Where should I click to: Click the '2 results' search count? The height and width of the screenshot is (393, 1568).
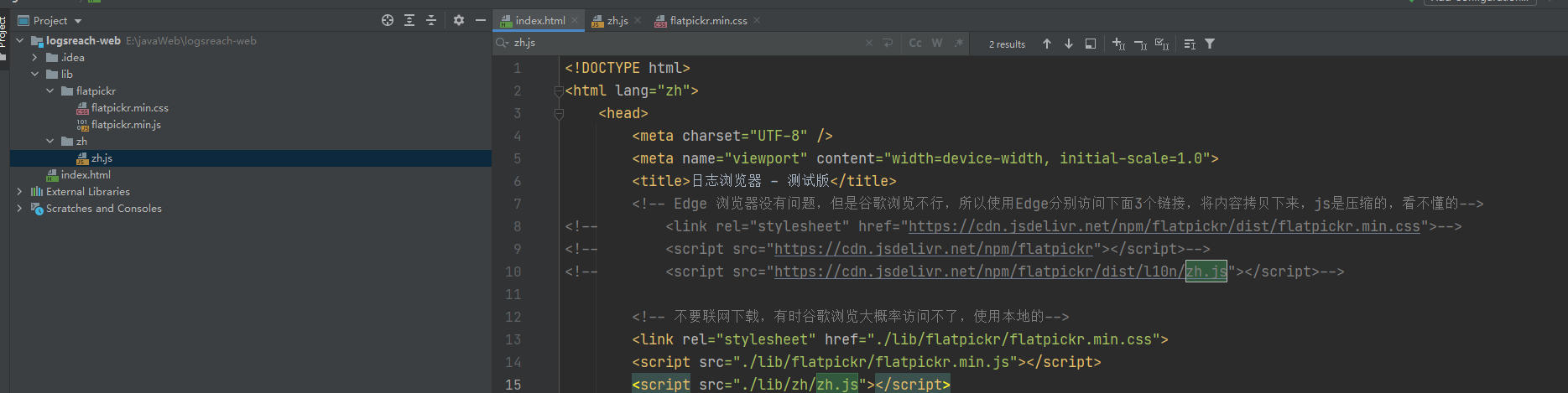[1007, 44]
